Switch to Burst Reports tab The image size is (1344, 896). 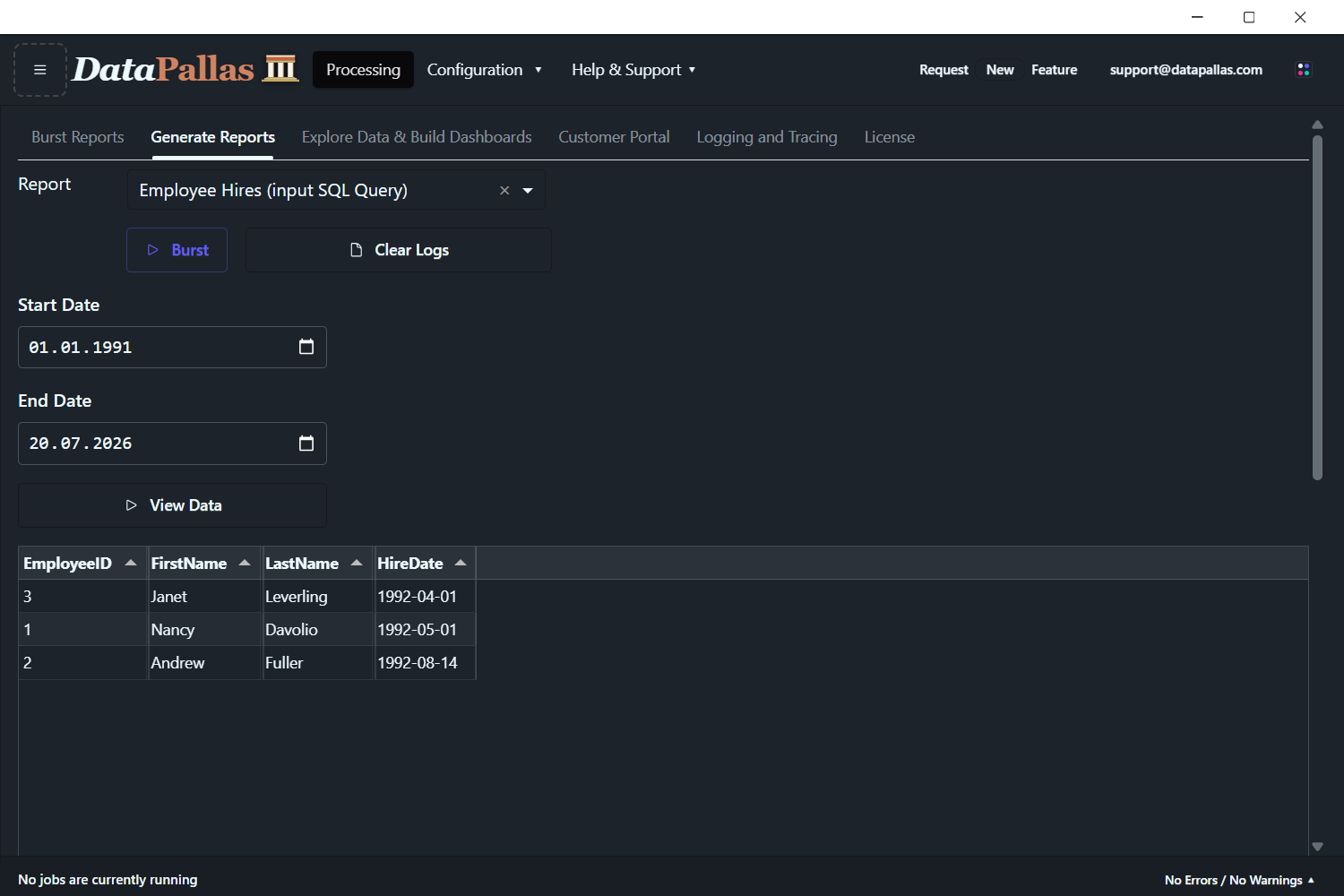(78, 137)
